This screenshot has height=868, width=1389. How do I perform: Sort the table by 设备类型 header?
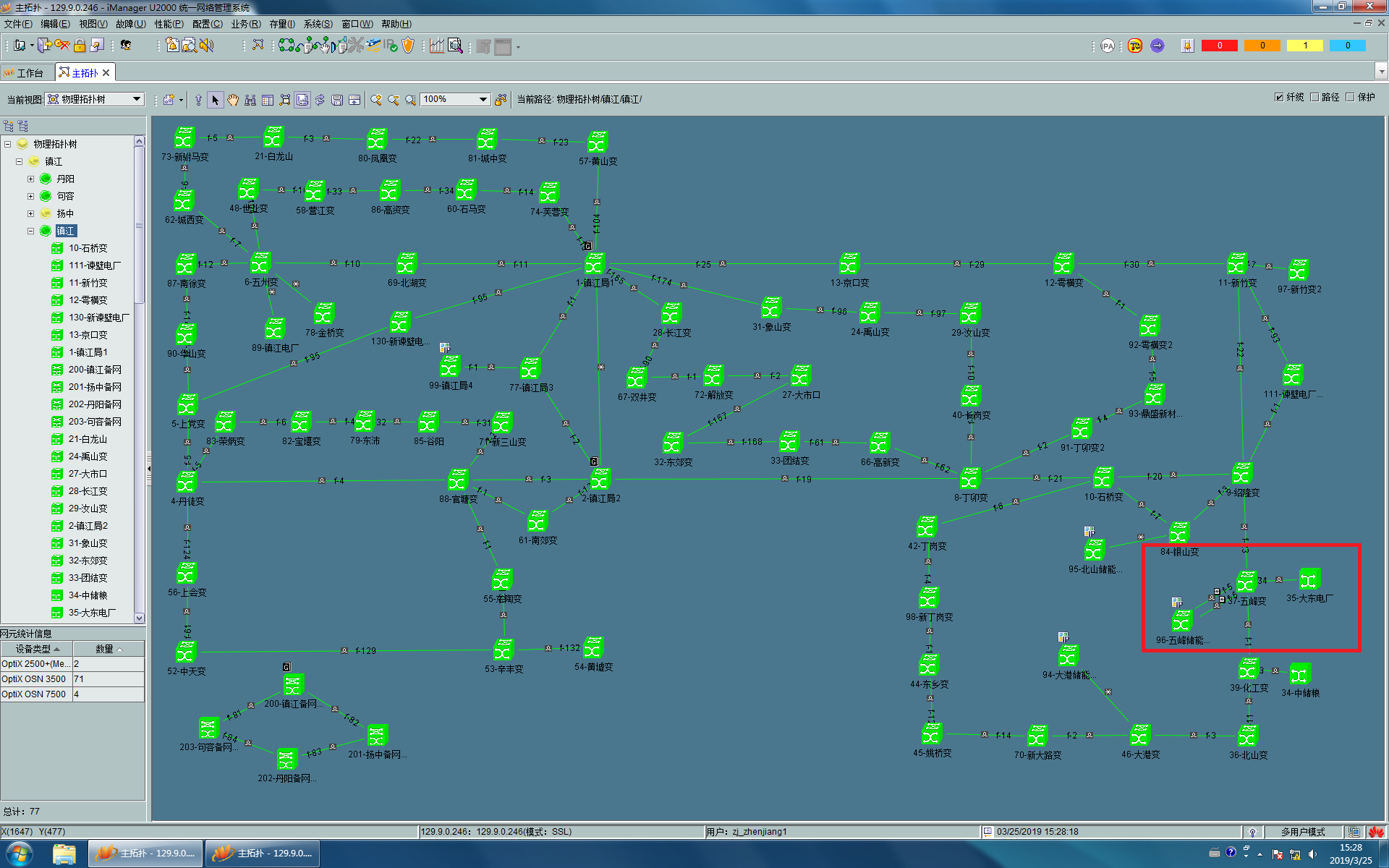tap(37, 649)
